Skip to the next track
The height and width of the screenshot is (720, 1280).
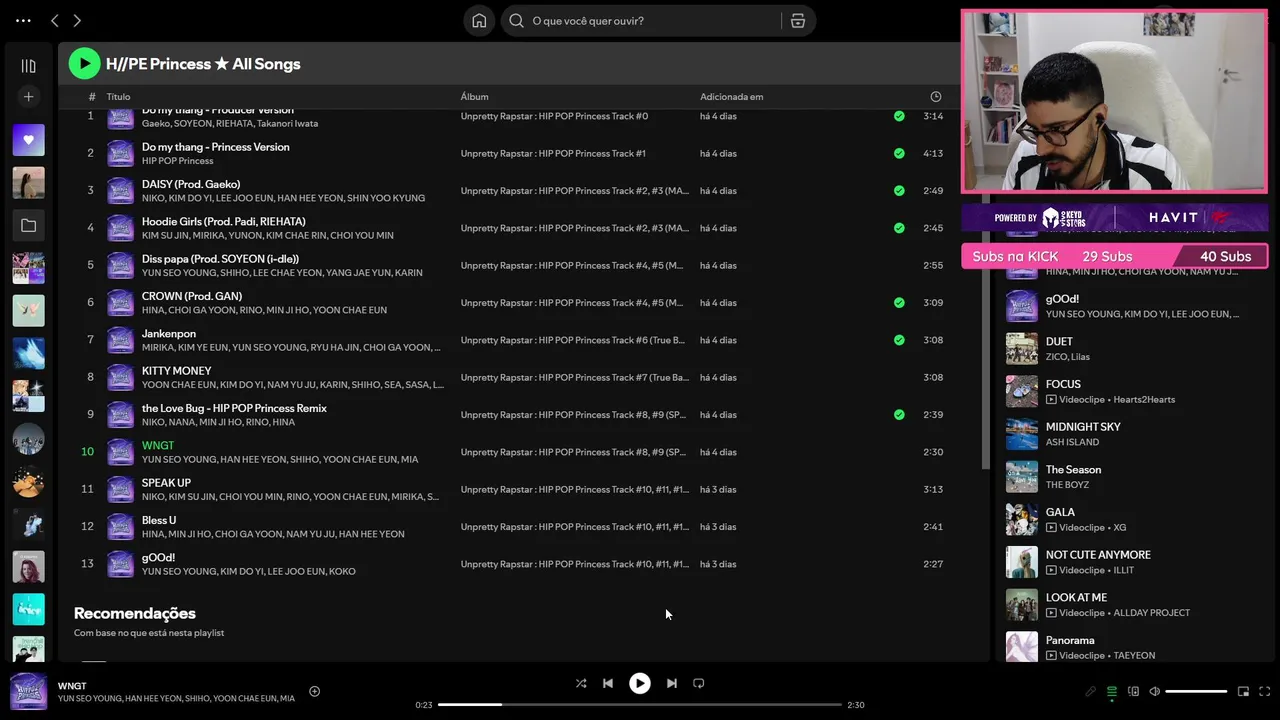(x=672, y=683)
